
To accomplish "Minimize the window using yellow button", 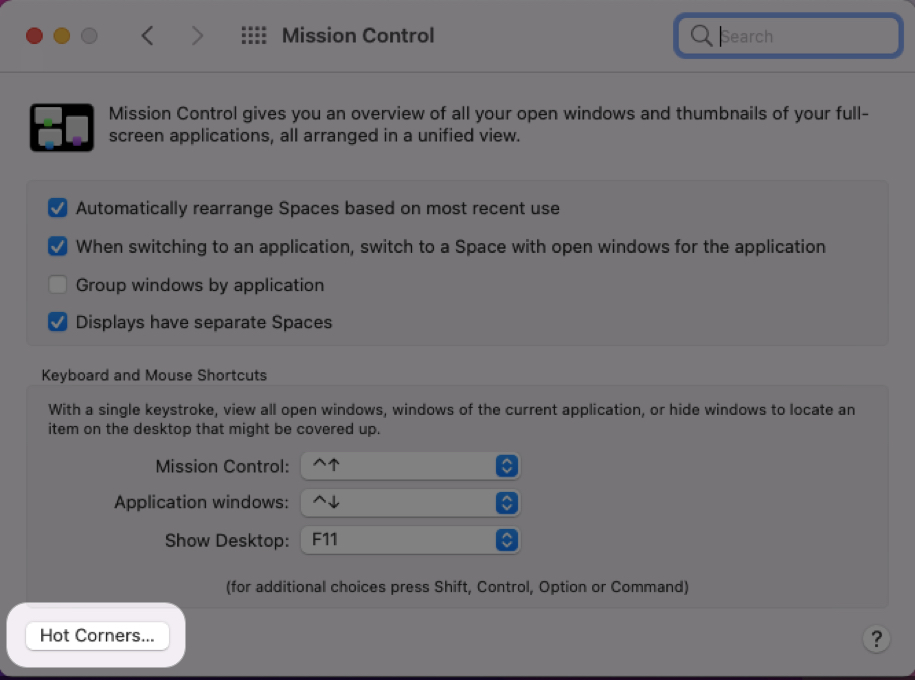I will (x=62, y=36).
